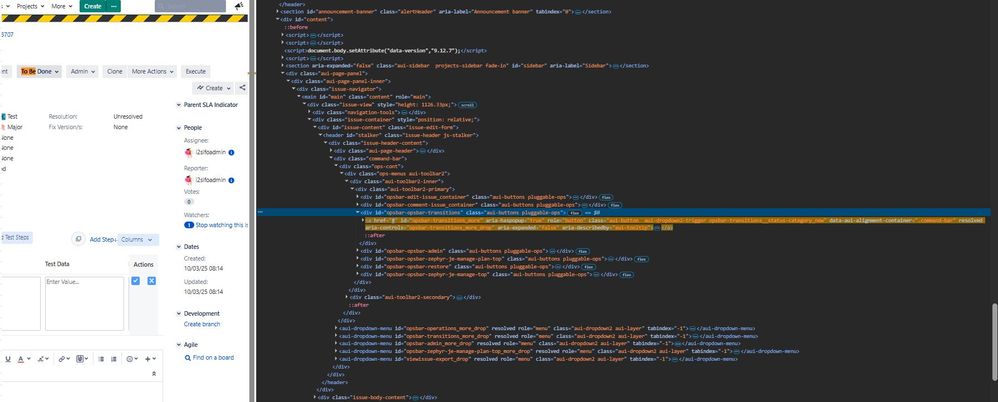Click the copy steps icon beside Add Step
The width and height of the screenshot is (998, 402).
78,239
